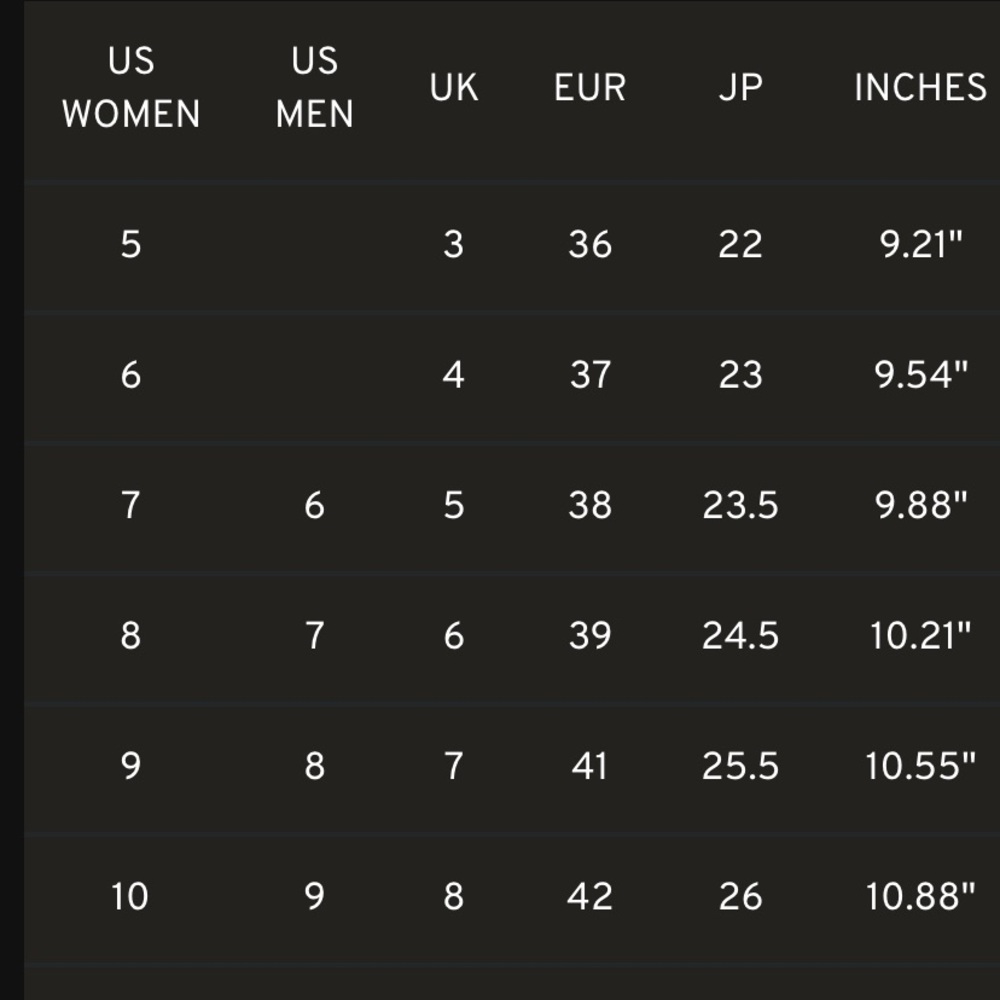
Task: Click the INCHES column header
Action: tap(920, 88)
